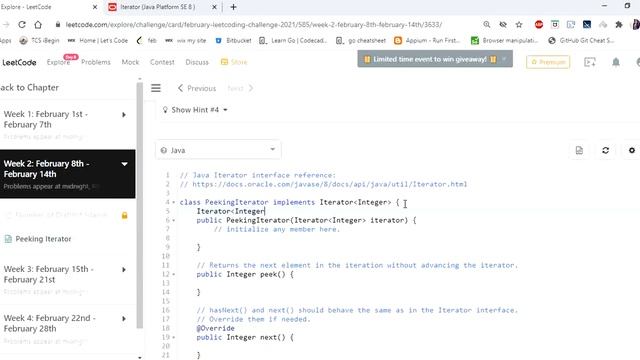The image size is (640, 360).
Task: Click Back to Chapter
Action: click(x=29, y=88)
